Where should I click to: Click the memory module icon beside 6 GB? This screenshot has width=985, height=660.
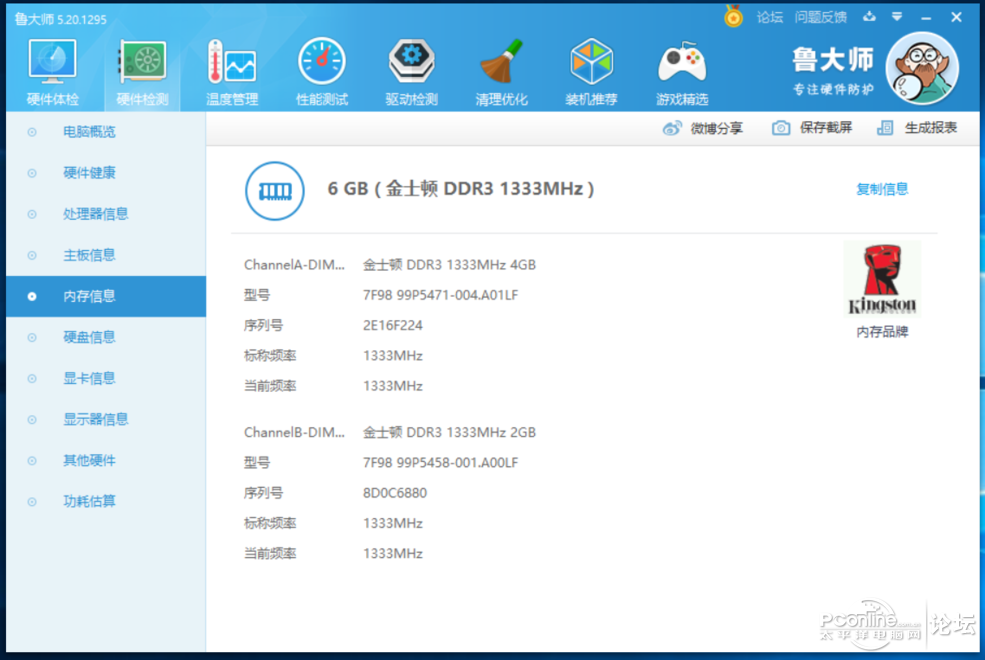tap(275, 191)
